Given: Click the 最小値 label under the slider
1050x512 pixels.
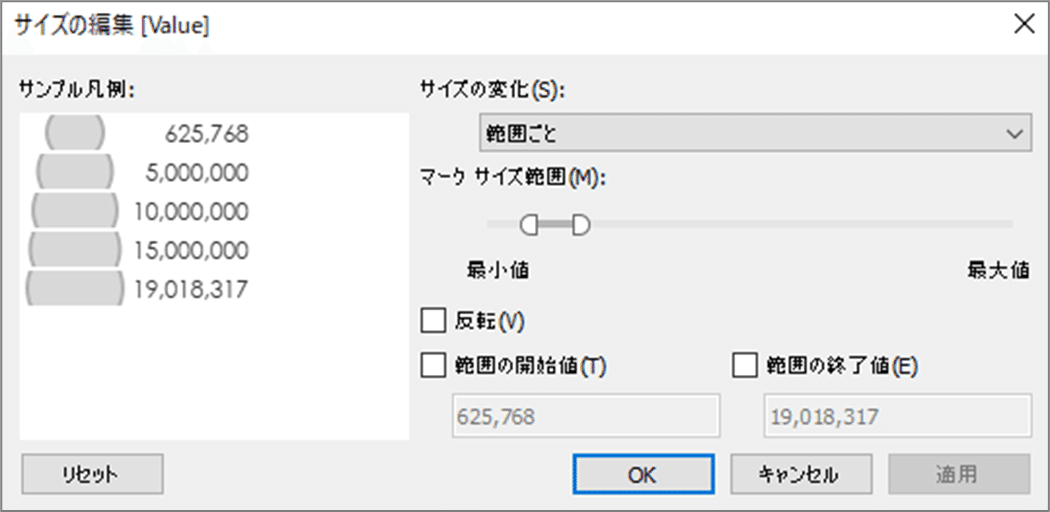Looking at the screenshot, I should pyautogui.click(x=498, y=270).
